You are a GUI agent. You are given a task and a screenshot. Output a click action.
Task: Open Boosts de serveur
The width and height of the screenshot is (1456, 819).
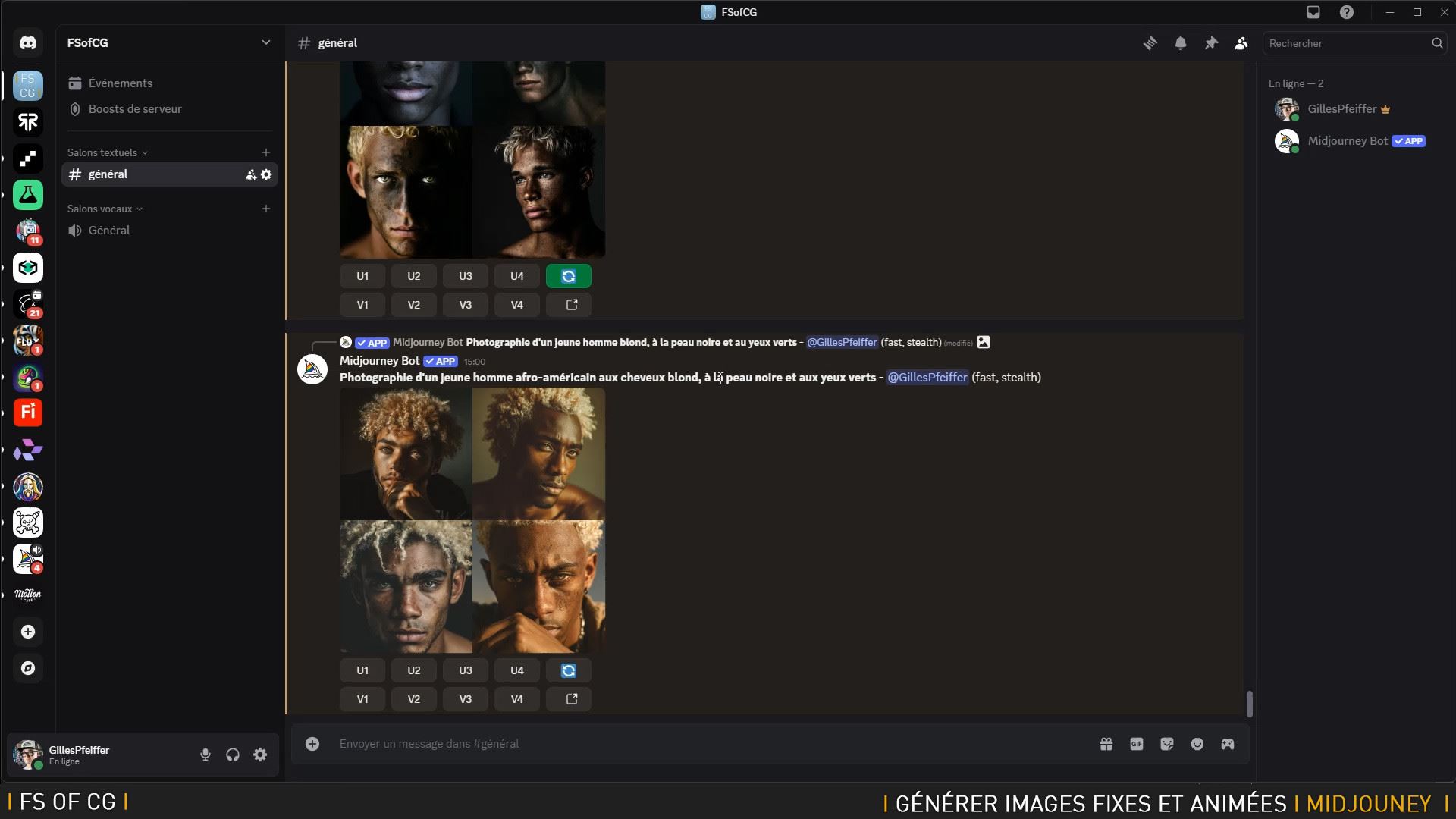coord(135,109)
